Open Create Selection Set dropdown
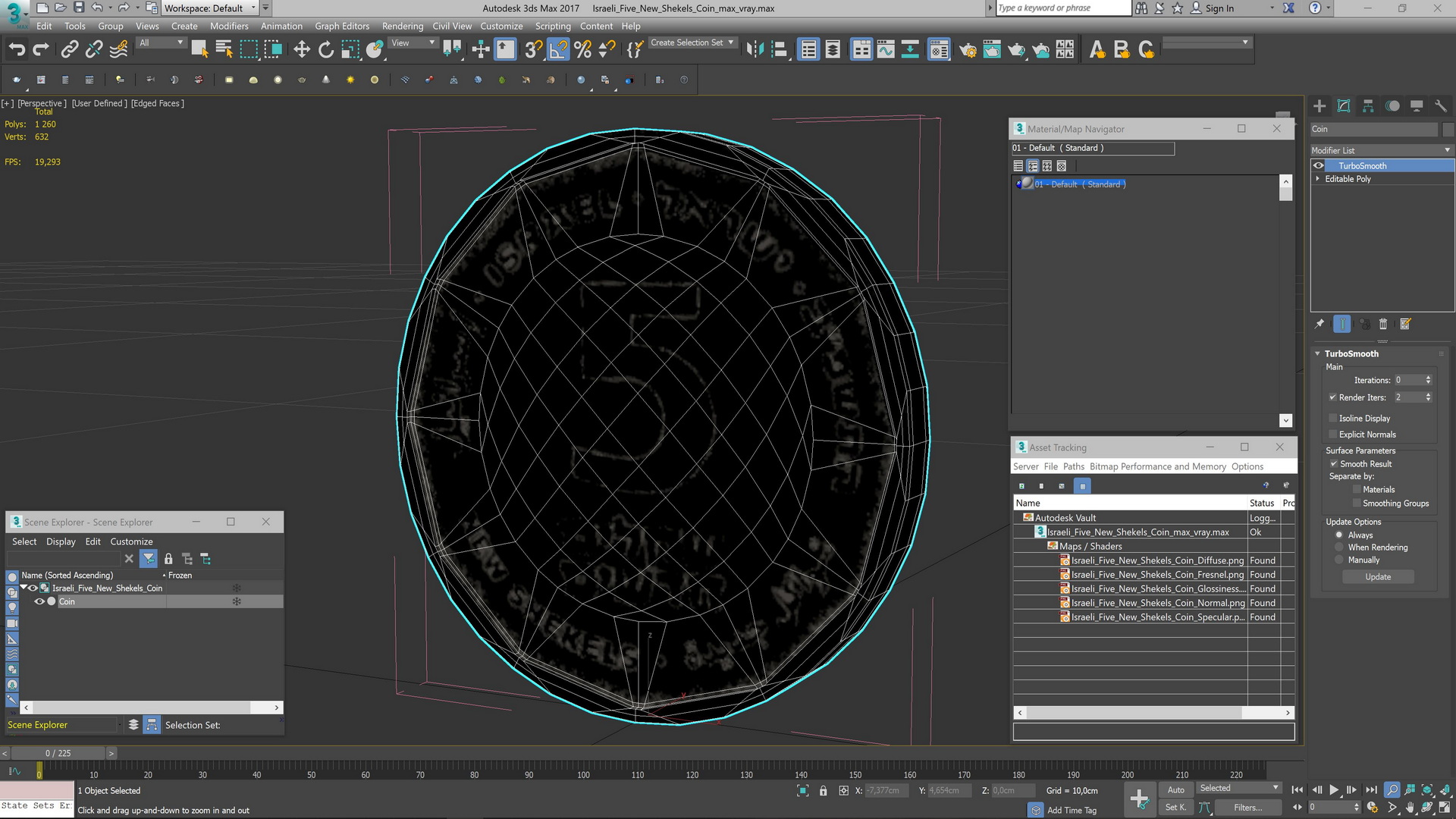 coord(692,42)
